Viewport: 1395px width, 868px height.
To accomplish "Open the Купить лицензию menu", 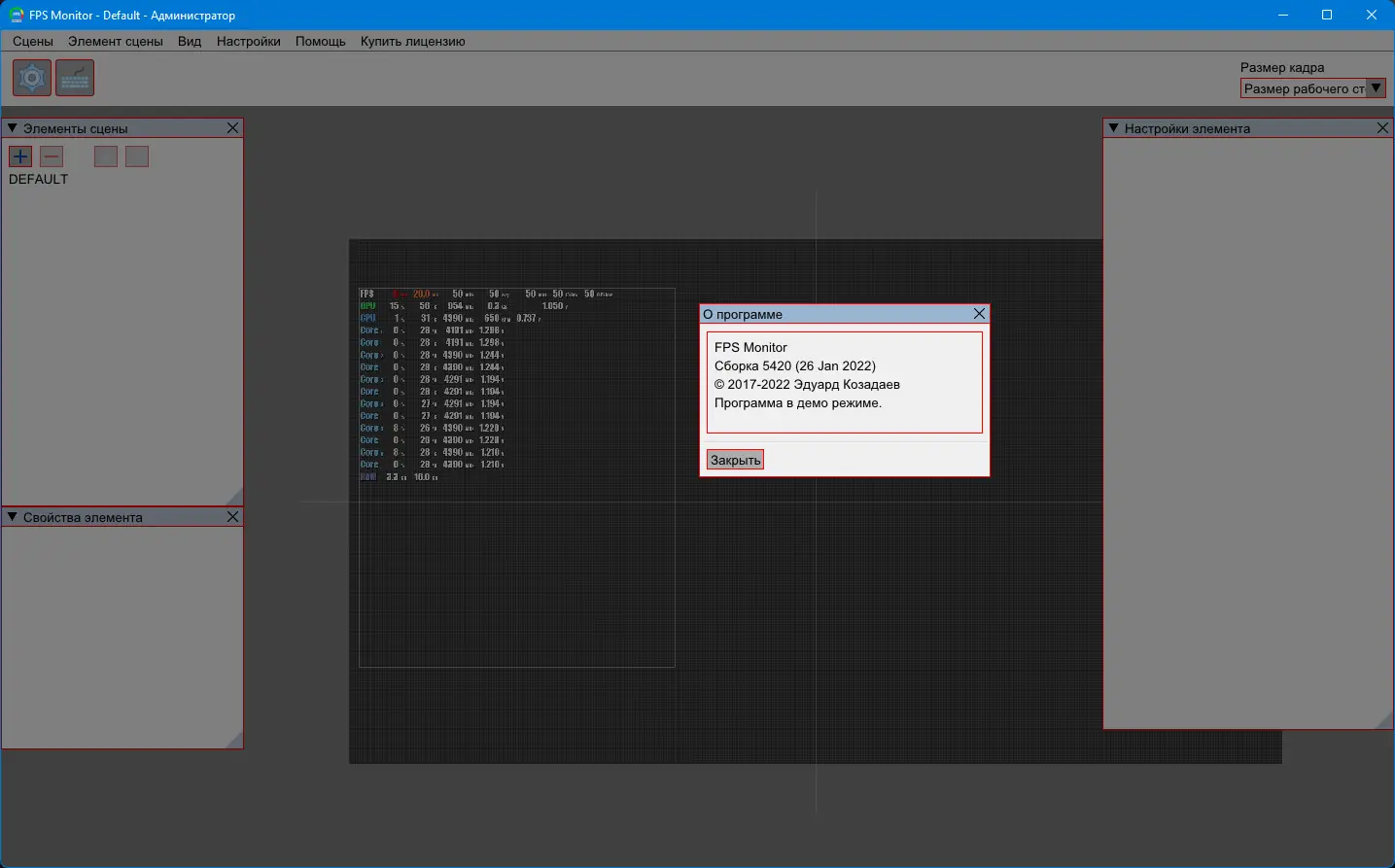I will [413, 41].
